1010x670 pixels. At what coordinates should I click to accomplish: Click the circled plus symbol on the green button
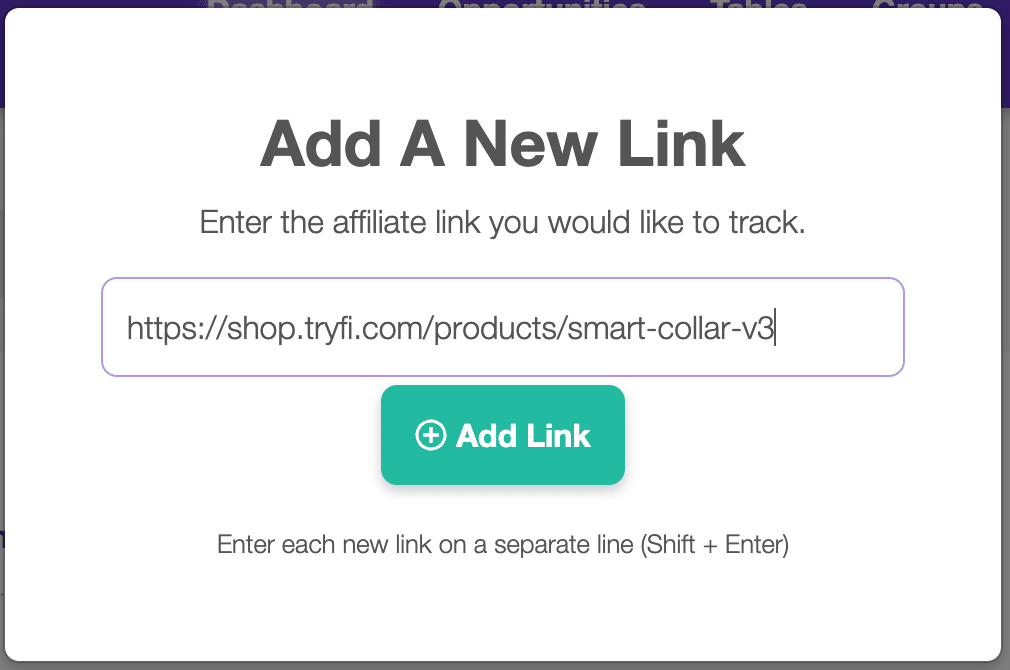[x=430, y=435]
